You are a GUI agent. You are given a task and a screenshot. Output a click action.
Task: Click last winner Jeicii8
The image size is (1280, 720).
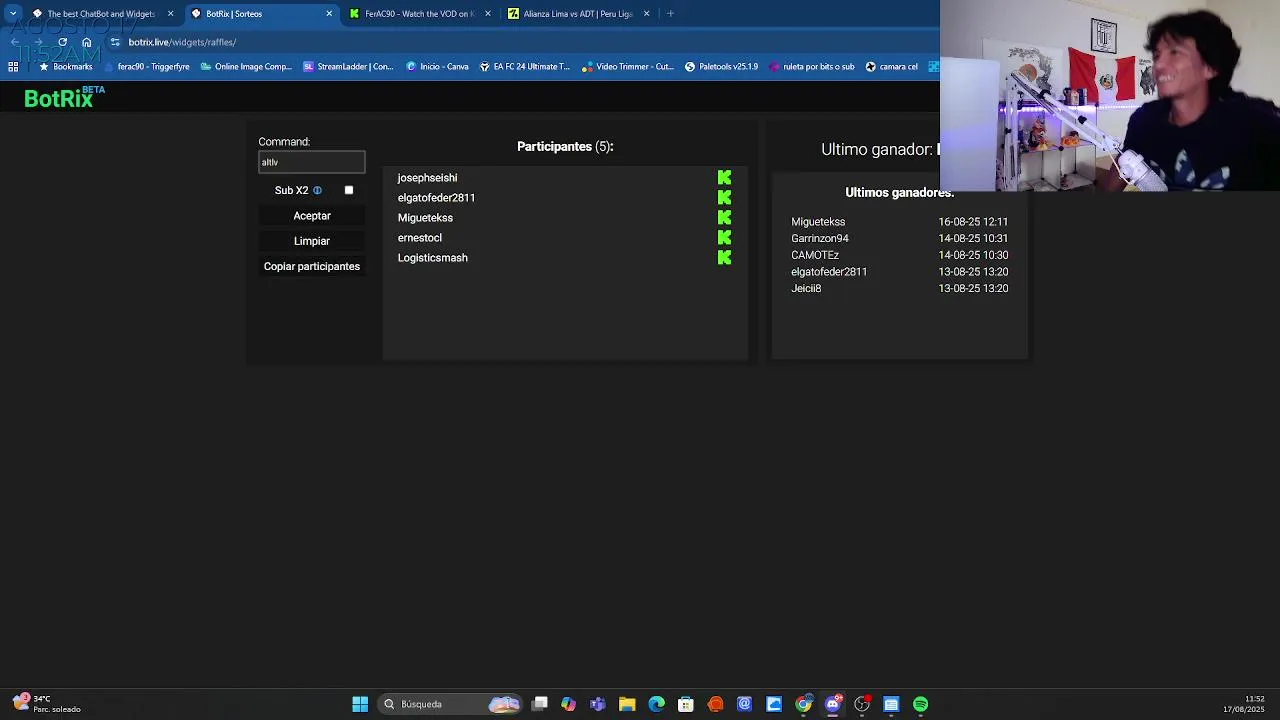806,289
